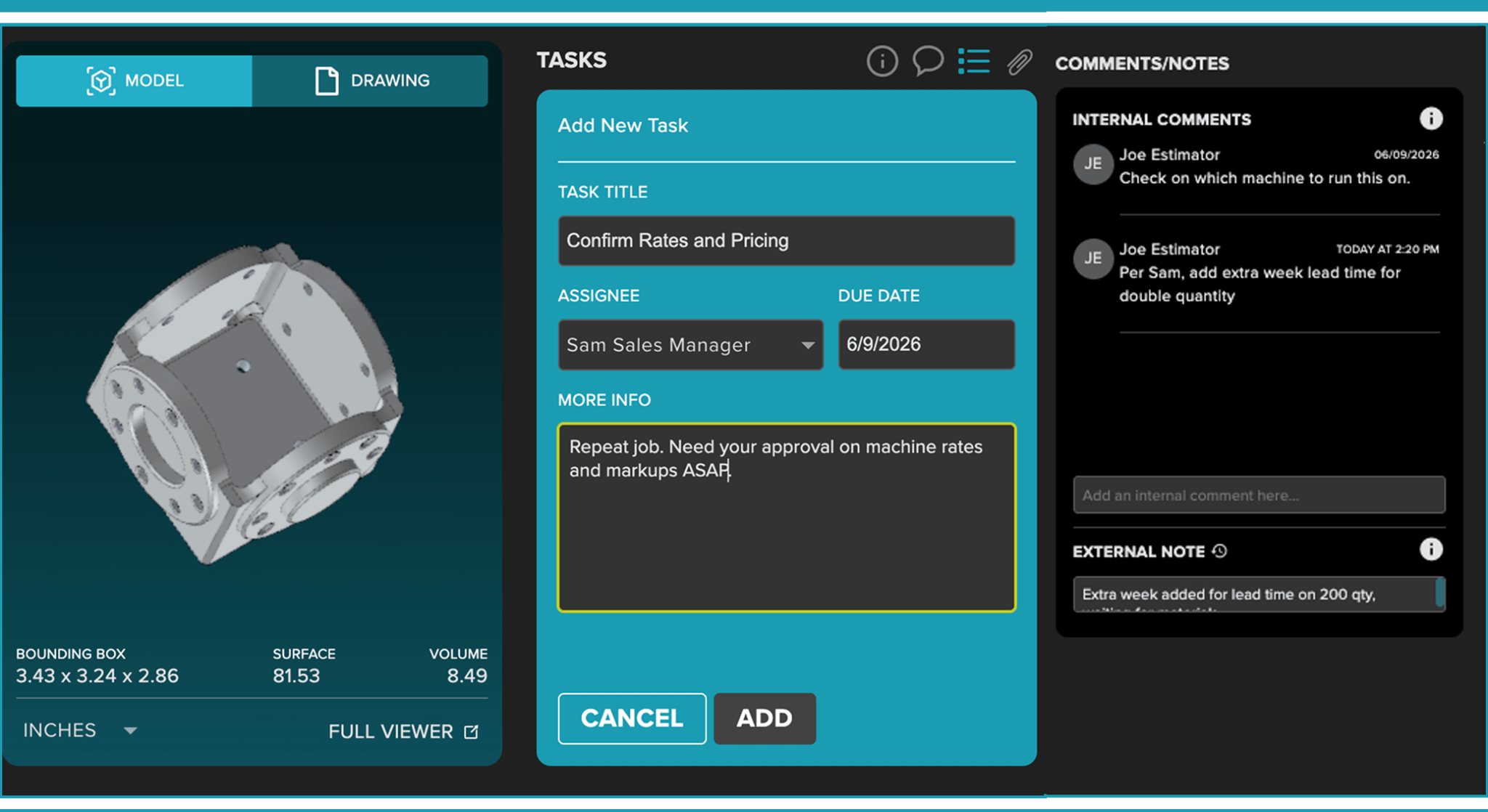Screen dimensions: 1488x812
Task: Click the ADD button
Action: [x=764, y=718]
